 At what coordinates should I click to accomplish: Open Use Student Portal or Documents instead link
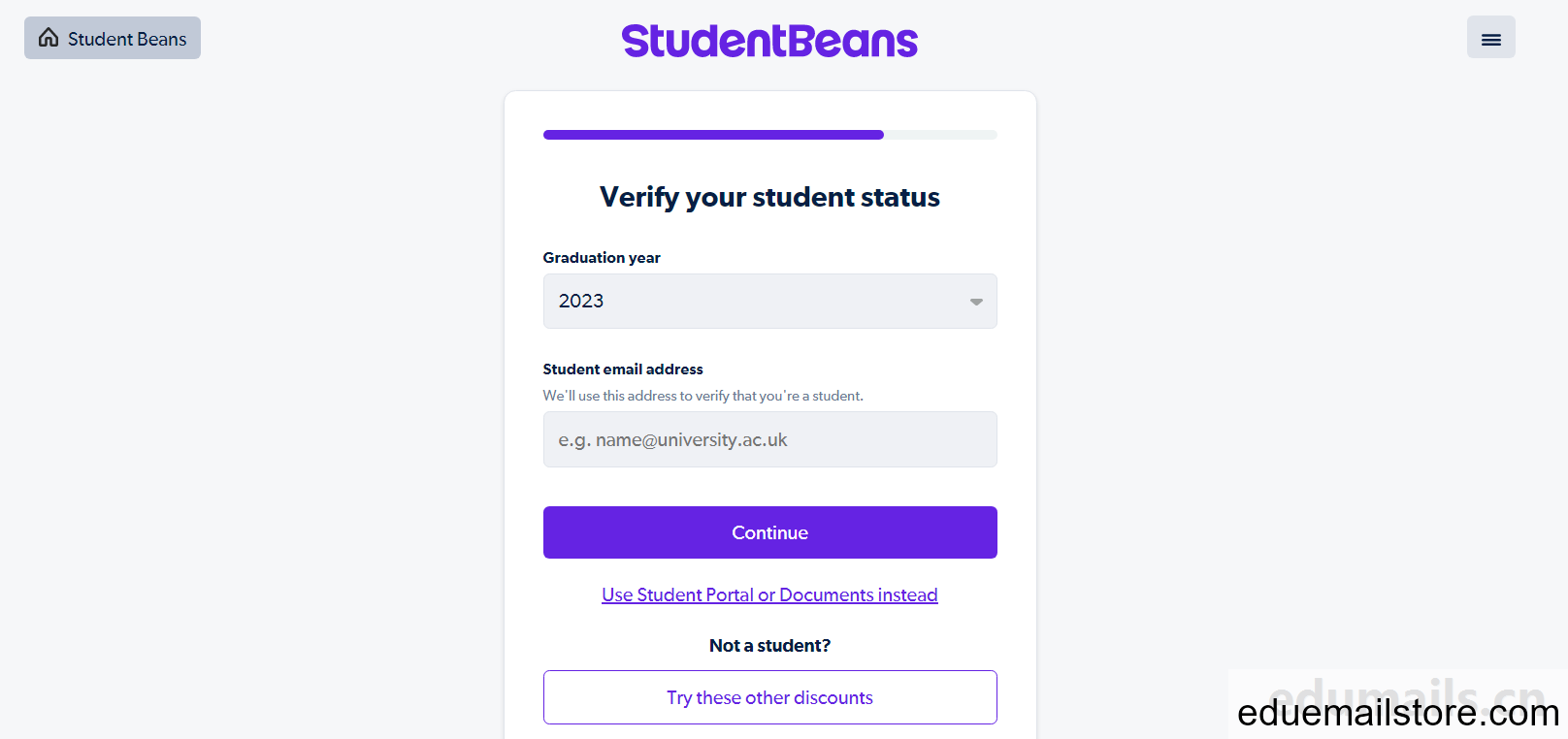769,594
